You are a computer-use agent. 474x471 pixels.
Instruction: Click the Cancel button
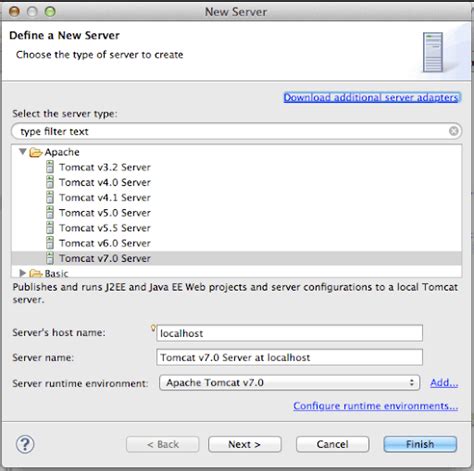(332, 444)
